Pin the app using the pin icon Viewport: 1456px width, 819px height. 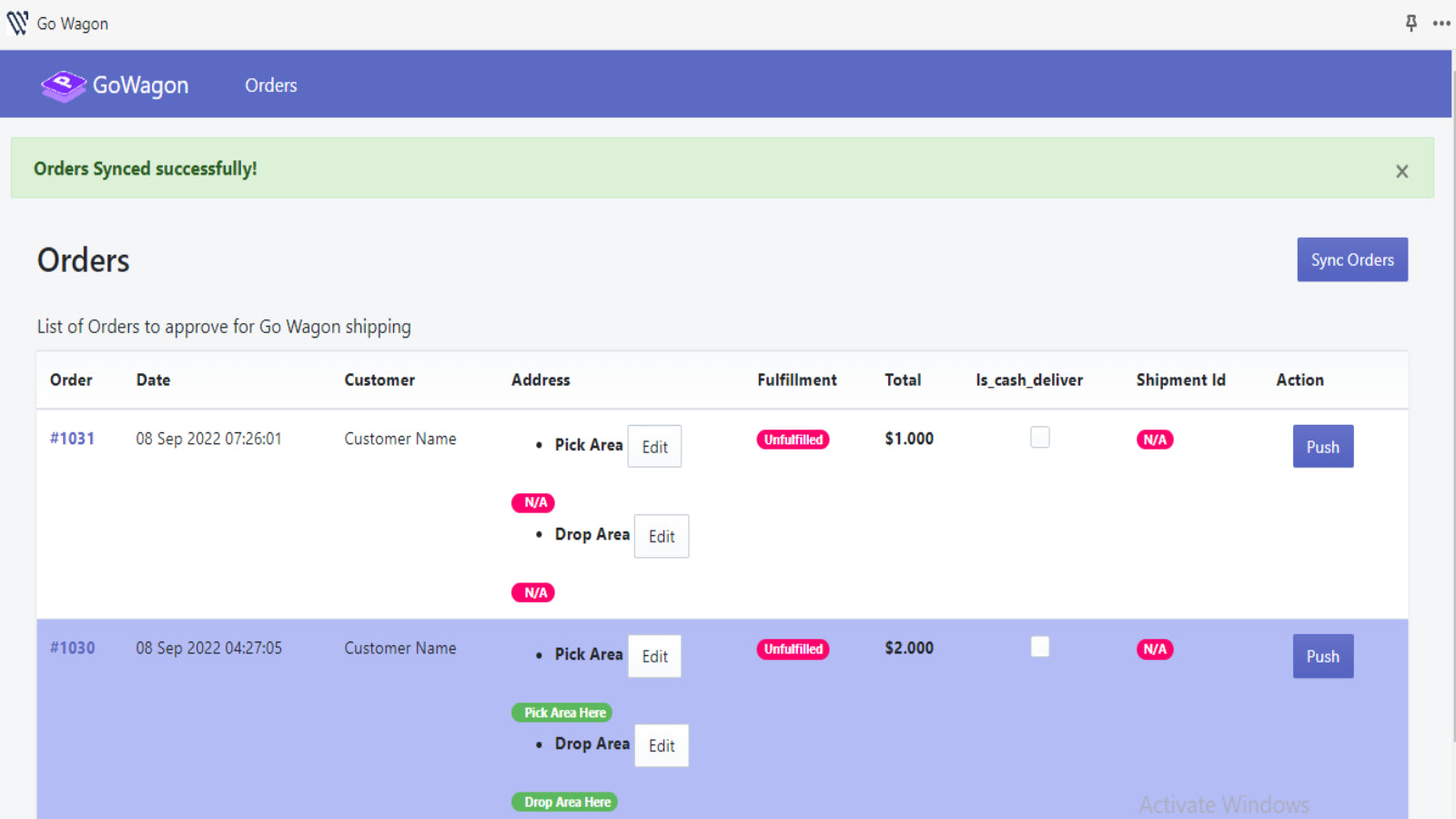coord(1411,23)
